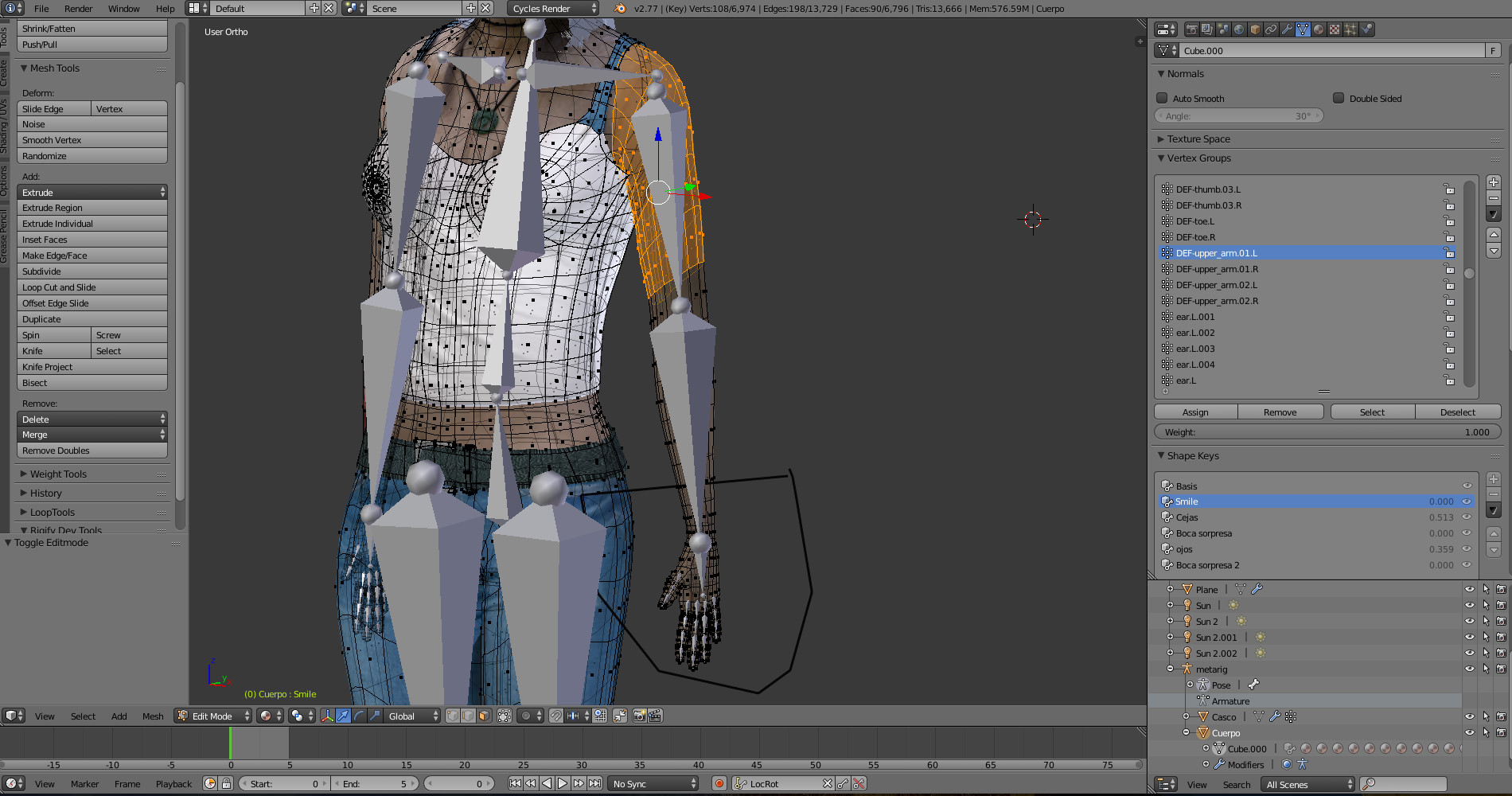Screen dimensions: 1512x796
Task: Toggle limit selection to visible button
Action: pos(505,716)
